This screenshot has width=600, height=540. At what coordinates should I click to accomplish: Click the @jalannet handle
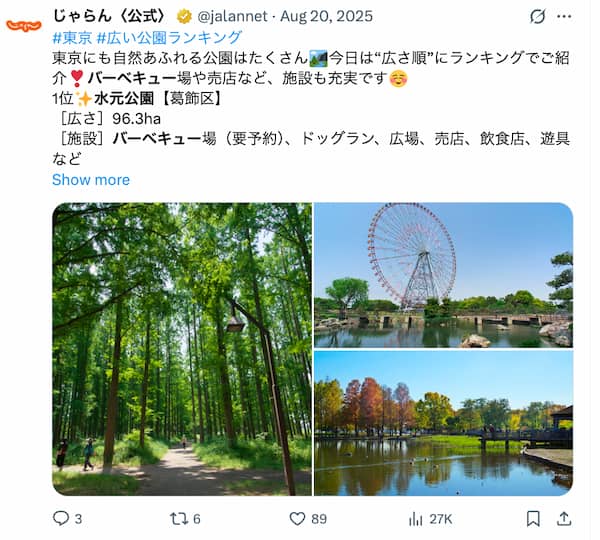coord(232,16)
